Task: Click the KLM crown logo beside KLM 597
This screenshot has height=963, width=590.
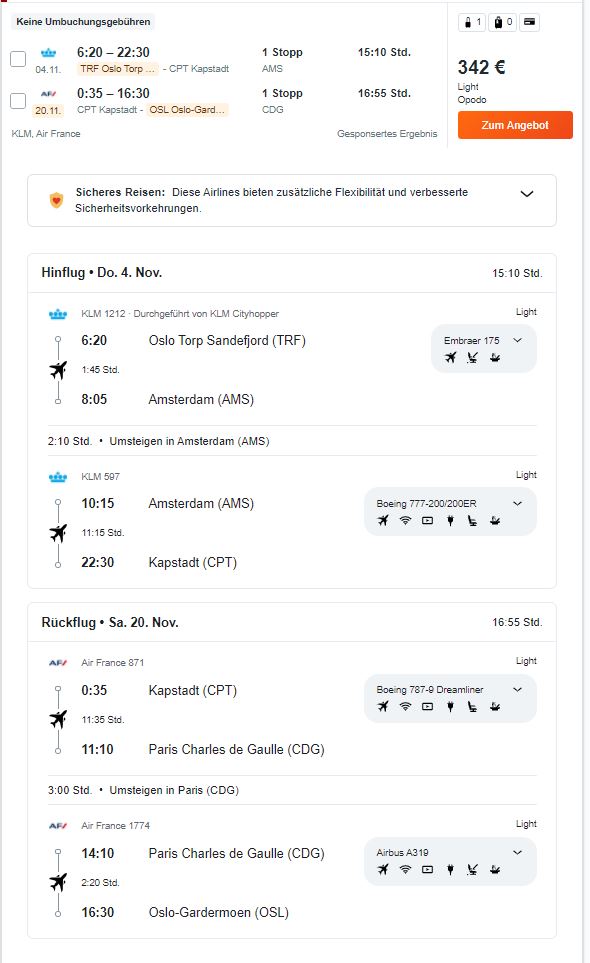Action: click(x=58, y=477)
